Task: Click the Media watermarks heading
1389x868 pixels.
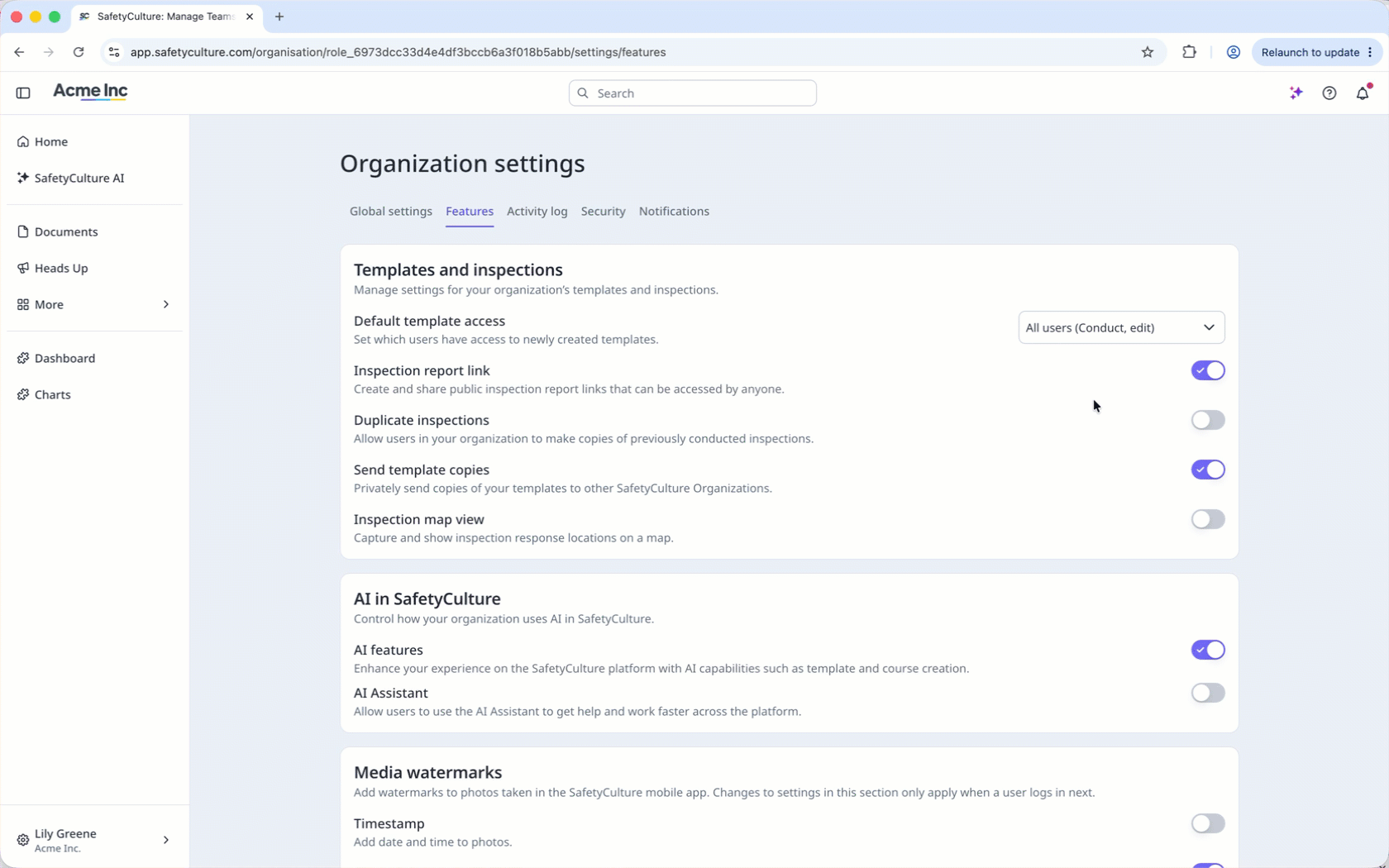Action: pos(428,772)
